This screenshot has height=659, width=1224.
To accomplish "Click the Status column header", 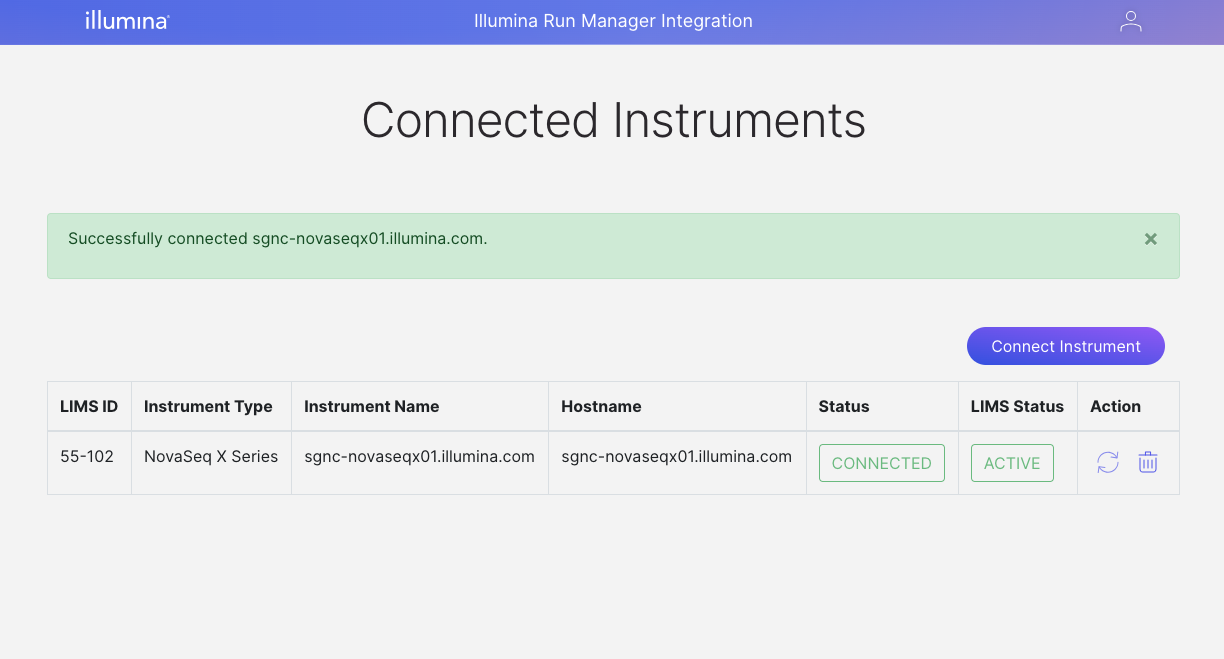I will [844, 406].
